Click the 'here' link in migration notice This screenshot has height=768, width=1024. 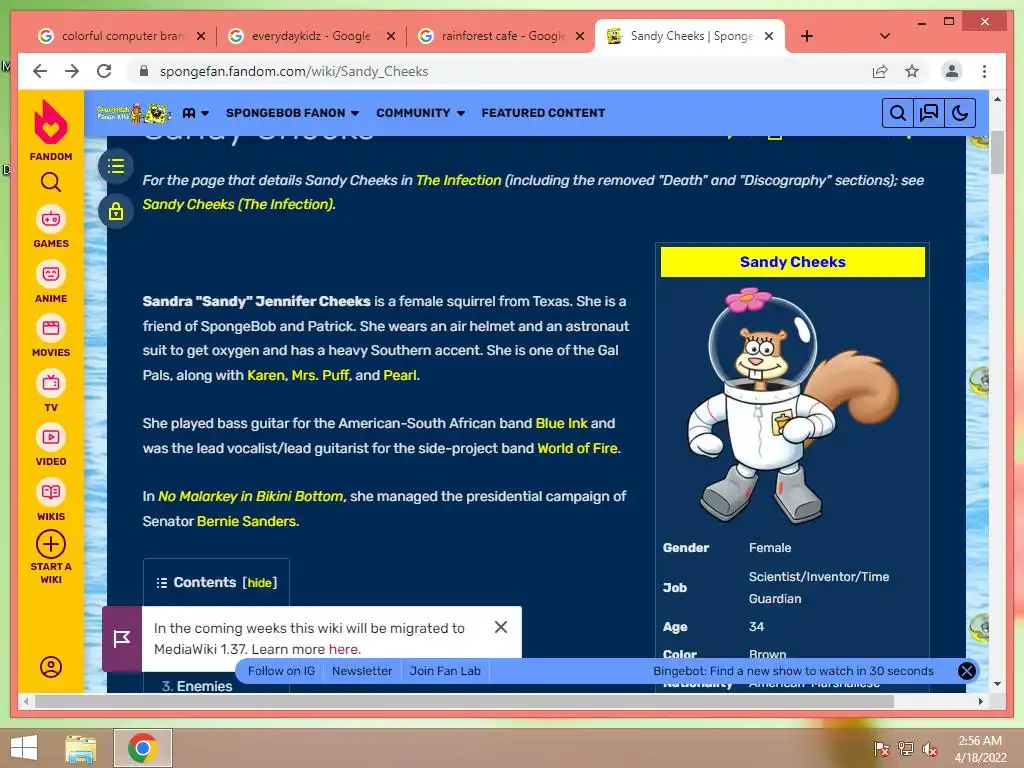(x=343, y=649)
